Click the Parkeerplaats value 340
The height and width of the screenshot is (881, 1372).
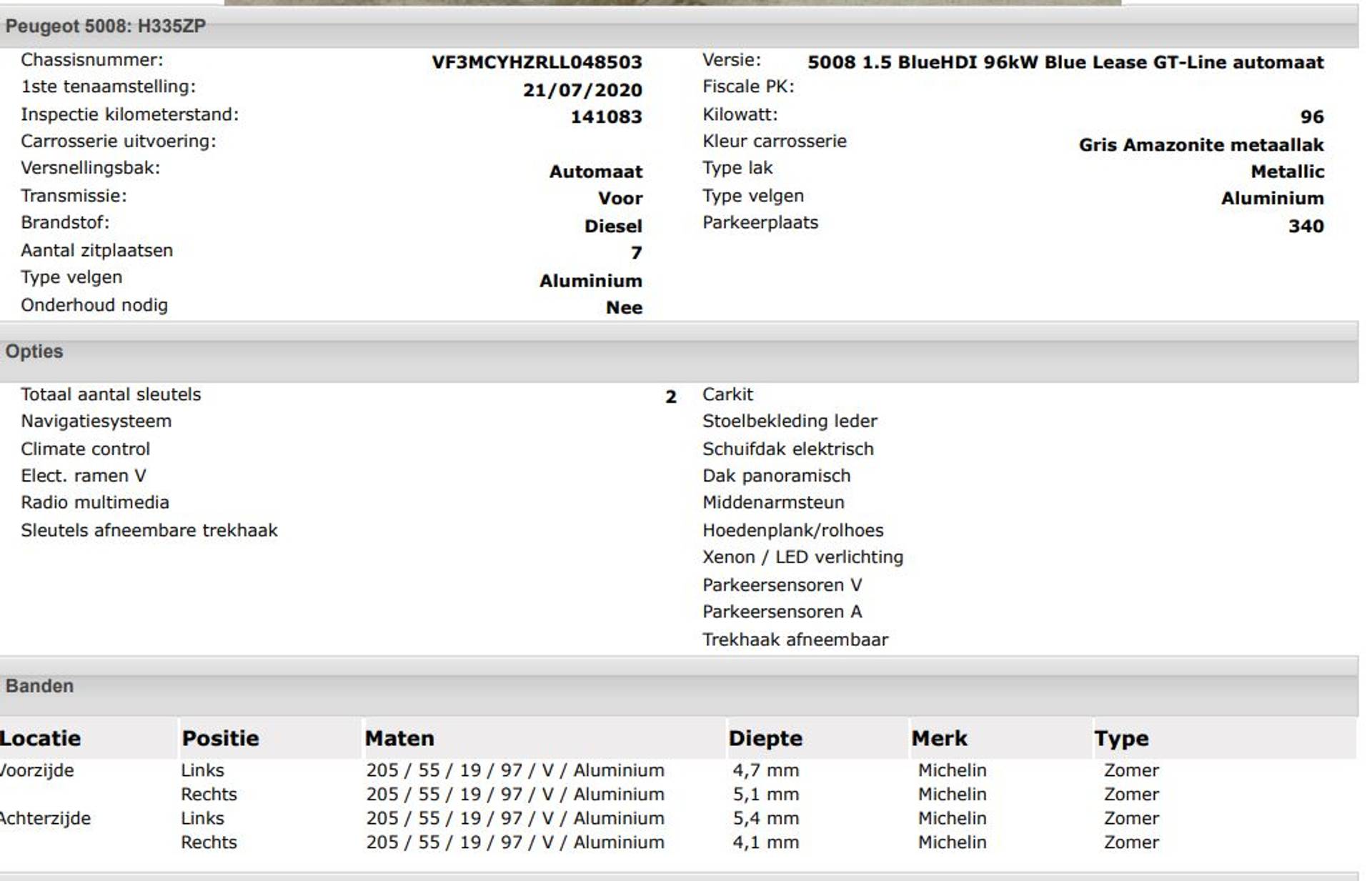coord(1306,227)
